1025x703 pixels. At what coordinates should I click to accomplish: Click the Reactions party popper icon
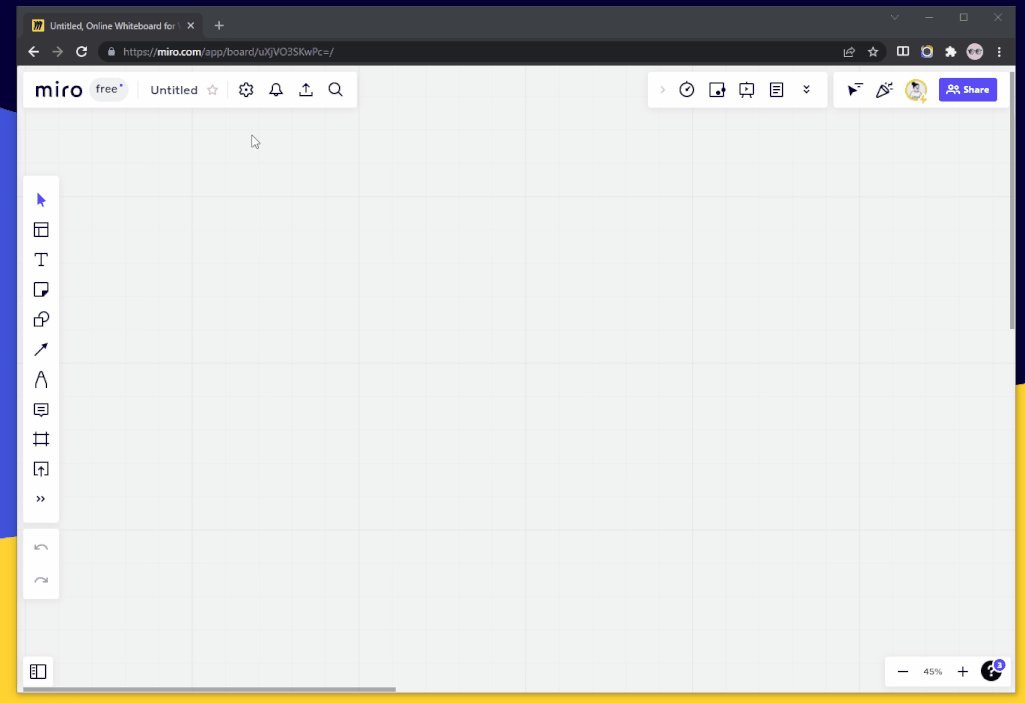tap(884, 90)
